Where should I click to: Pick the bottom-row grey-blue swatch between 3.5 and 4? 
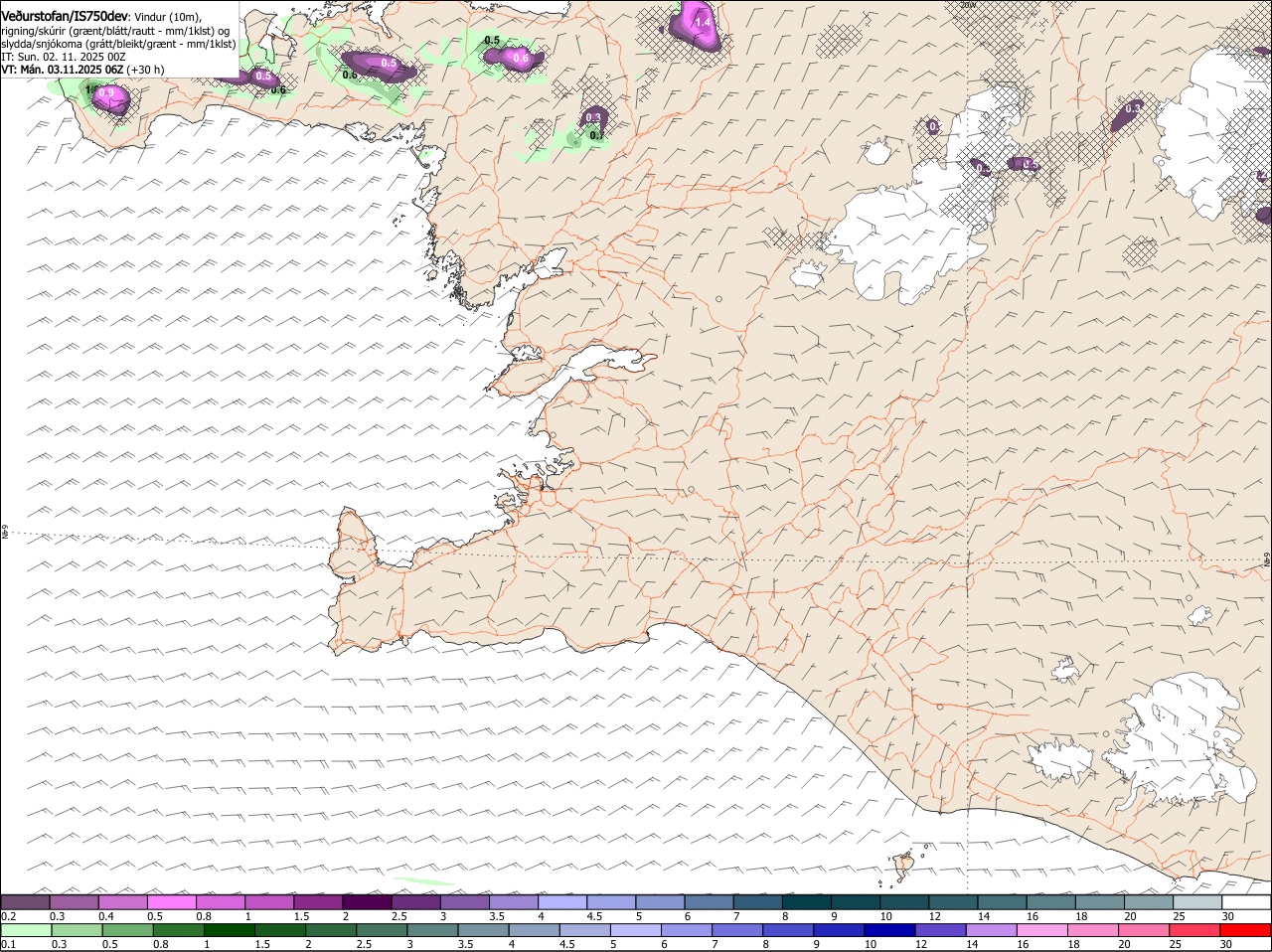click(x=484, y=930)
